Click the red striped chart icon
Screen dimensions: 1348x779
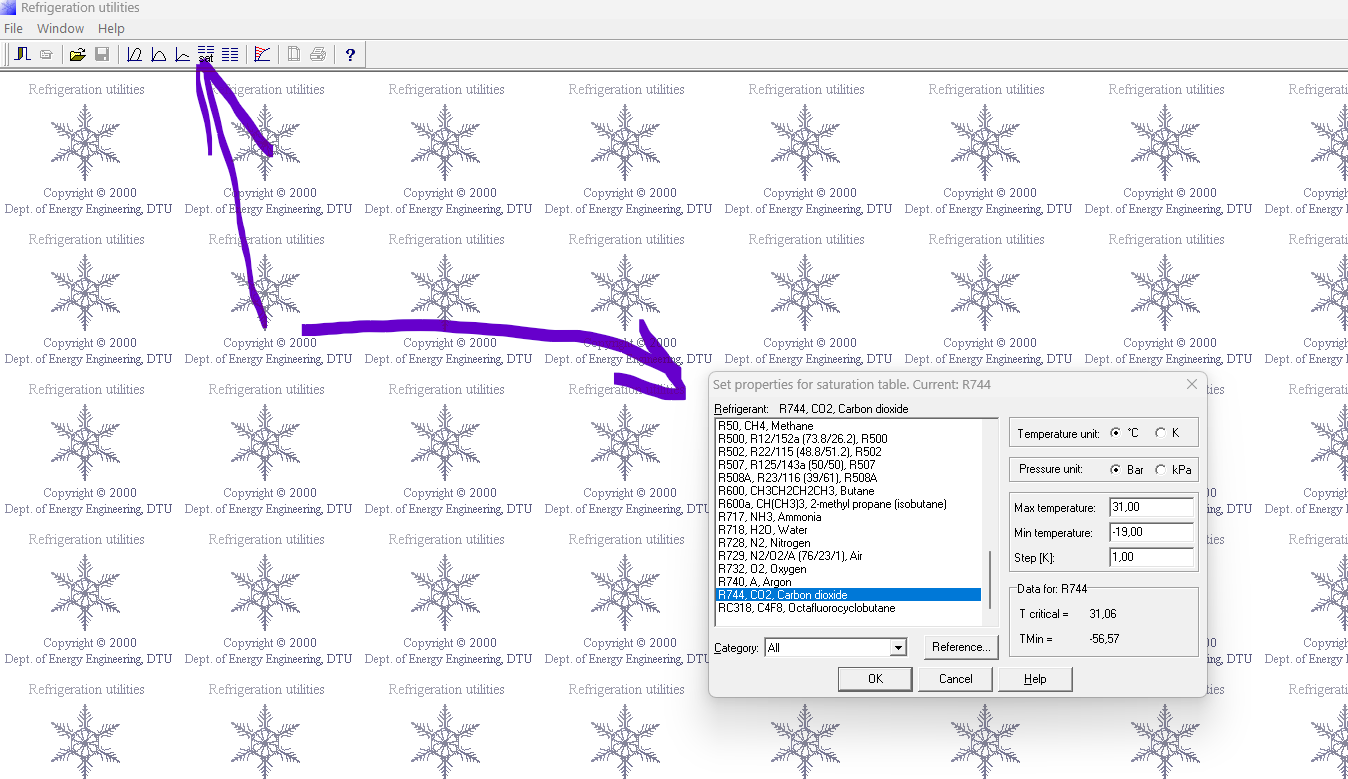(262, 54)
